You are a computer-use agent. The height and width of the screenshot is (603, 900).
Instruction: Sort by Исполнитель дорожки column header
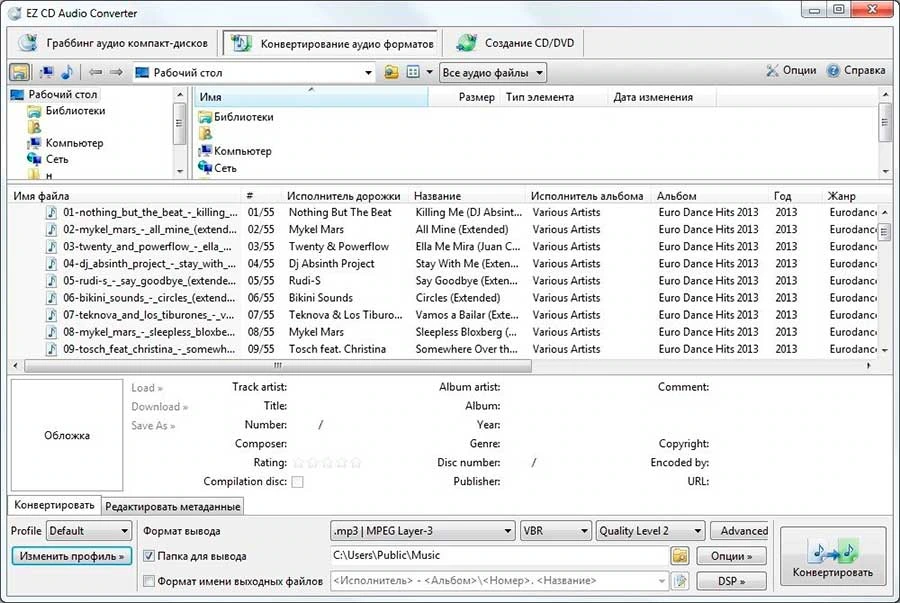tap(344, 196)
